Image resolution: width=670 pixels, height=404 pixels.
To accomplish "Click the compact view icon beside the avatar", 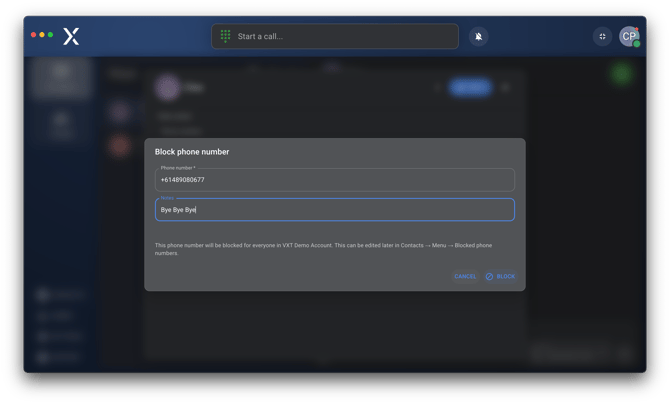I will 602,36.
